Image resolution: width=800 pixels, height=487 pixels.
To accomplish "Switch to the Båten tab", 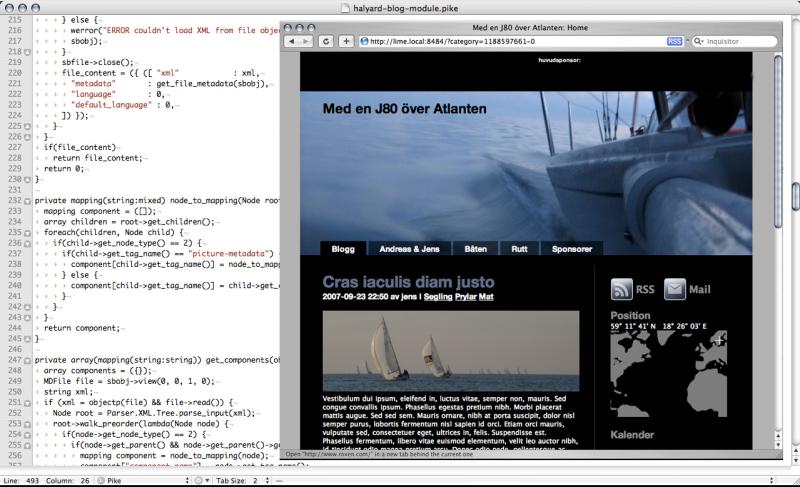I will click(x=478, y=249).
